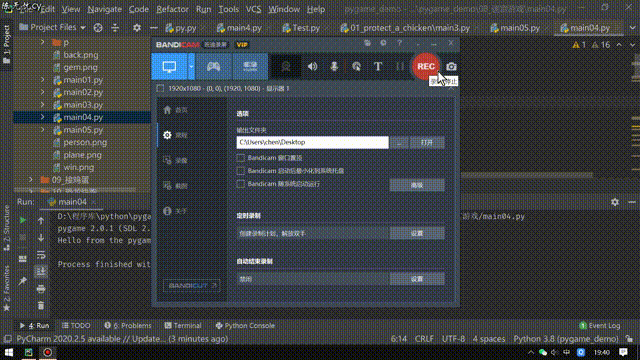Click the output folder path field
Image resolution: width=640 pixels, height=360 pixels.
pos(312,142)
